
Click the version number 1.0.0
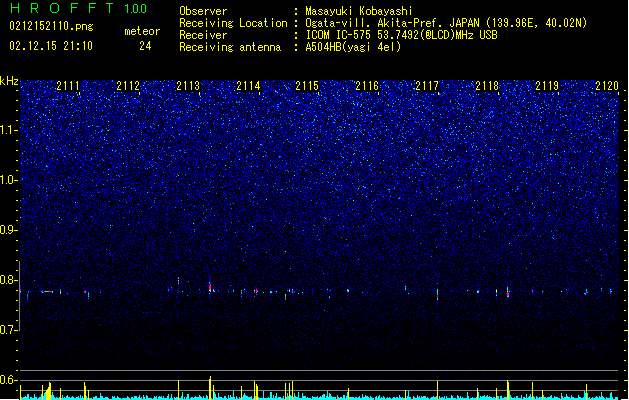(136, 9)
